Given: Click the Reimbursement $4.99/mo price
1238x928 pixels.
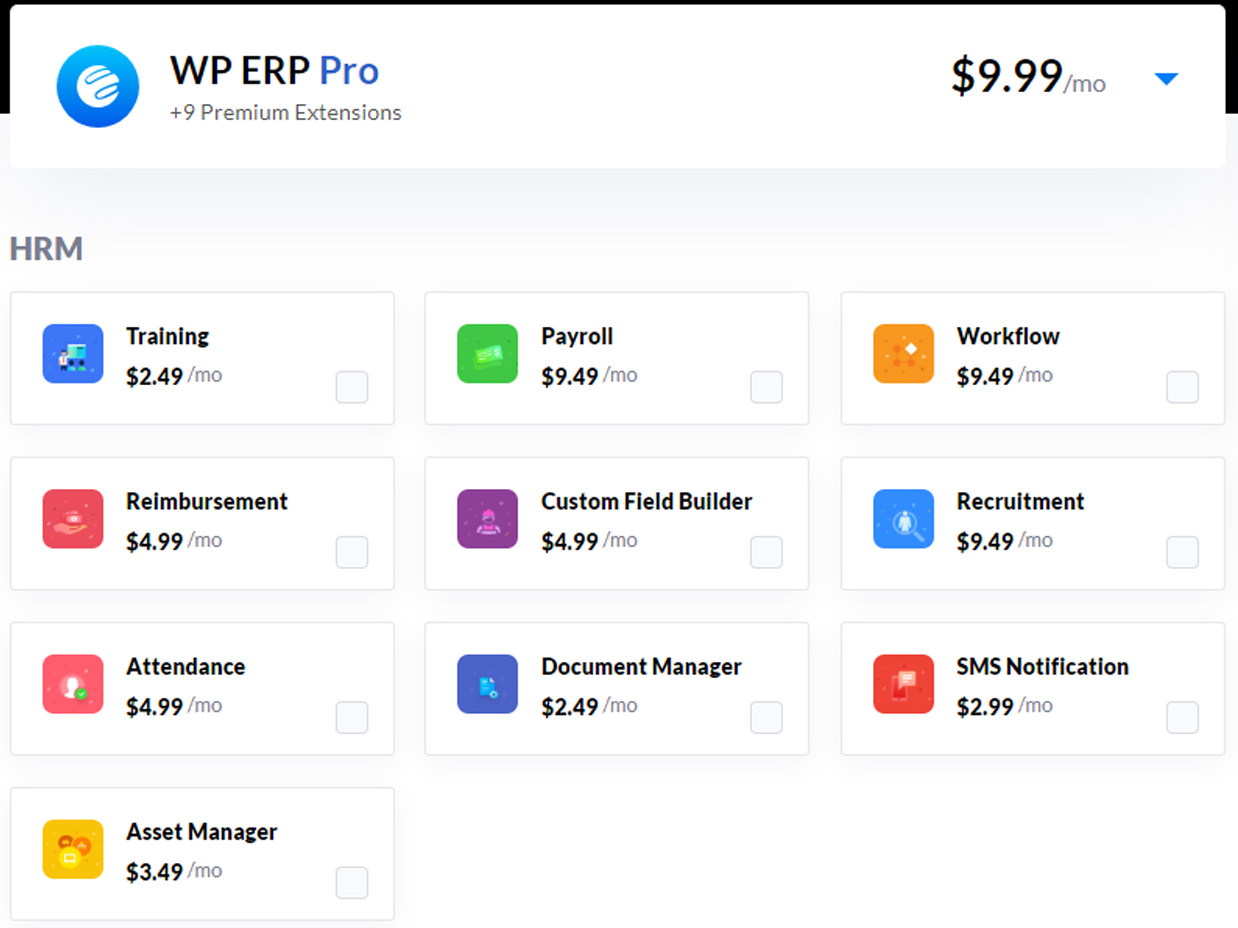Looking at the screenshot, I should click(174, 541).
